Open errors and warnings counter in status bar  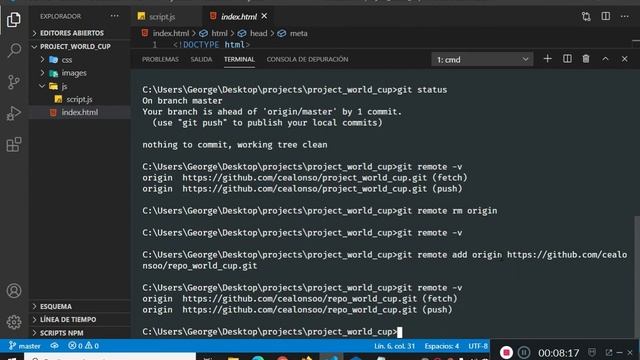(x=84, y=346)
